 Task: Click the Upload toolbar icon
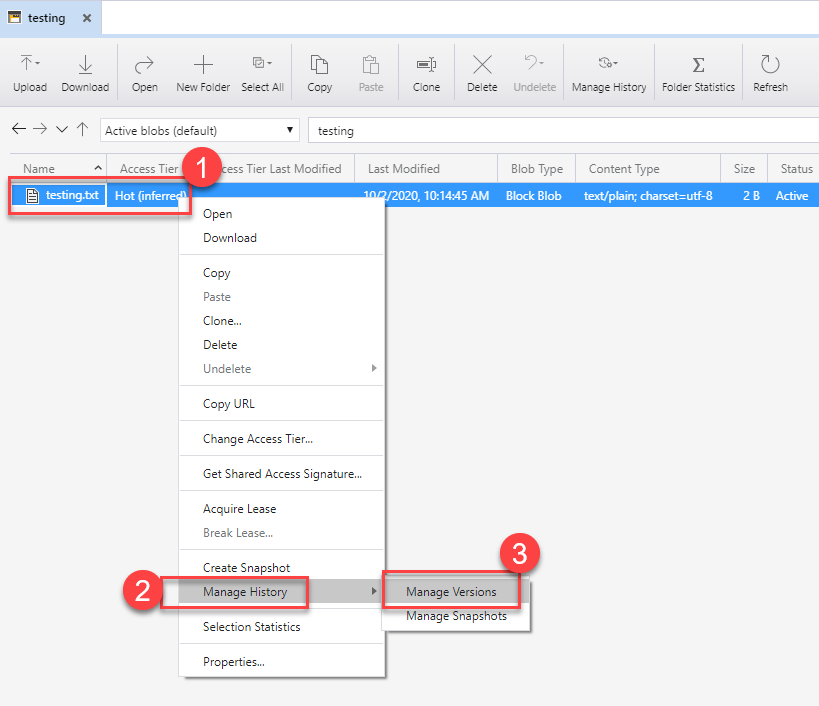coord(29,73)
